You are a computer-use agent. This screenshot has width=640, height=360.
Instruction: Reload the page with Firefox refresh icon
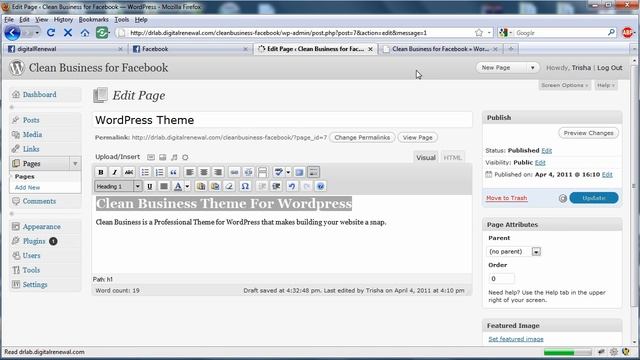pos(51,33)
